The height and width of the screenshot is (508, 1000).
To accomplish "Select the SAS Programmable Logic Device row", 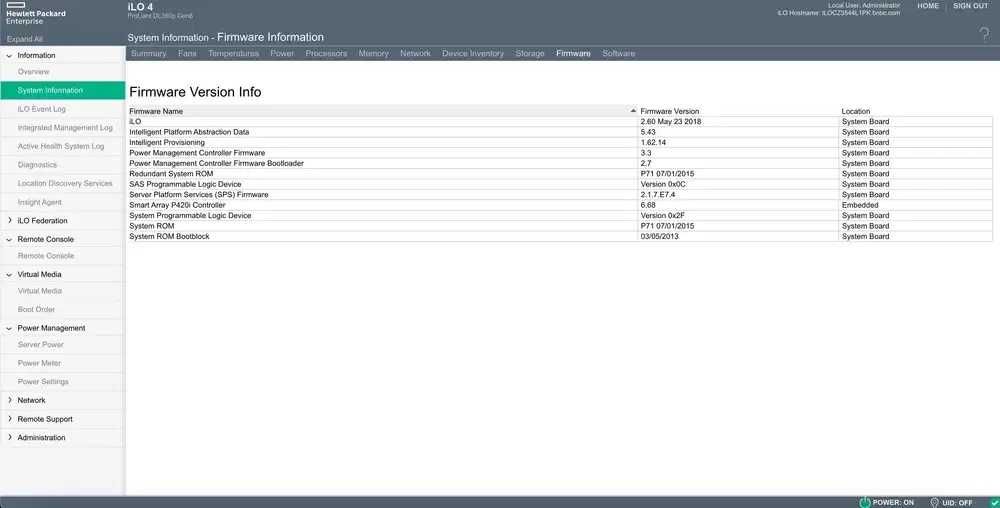I will coord(560,184).
